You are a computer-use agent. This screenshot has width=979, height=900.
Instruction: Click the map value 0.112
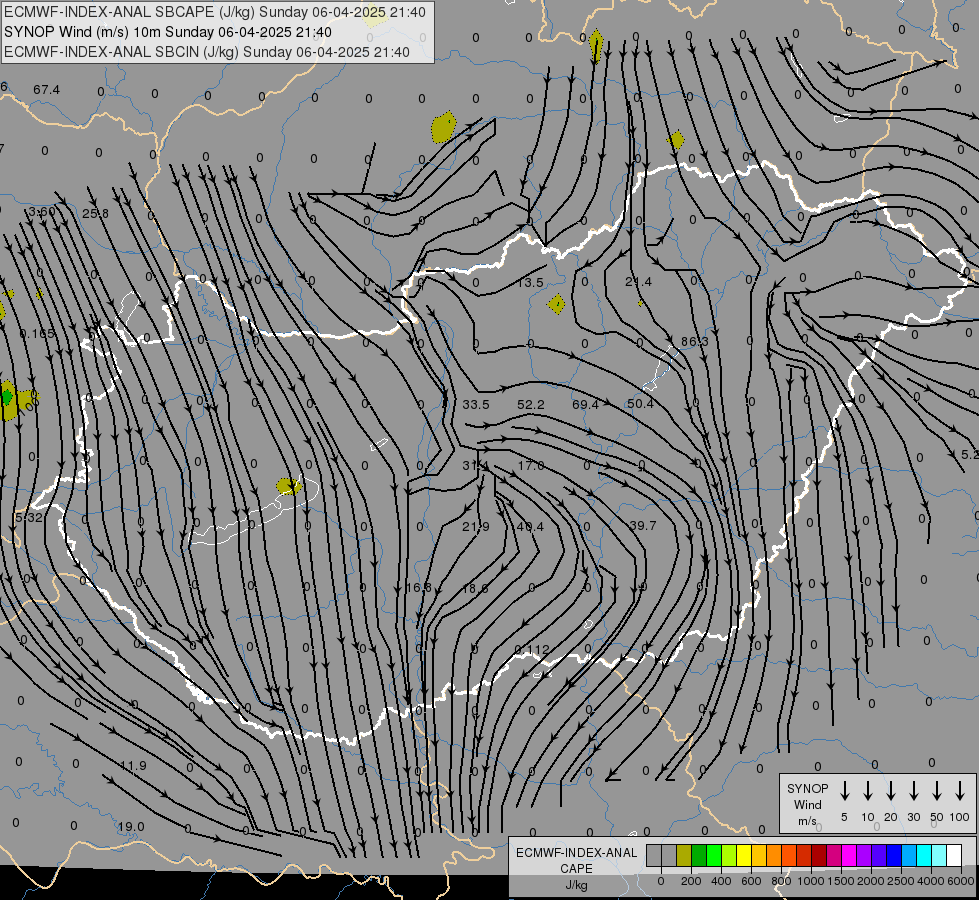click(x=532, y=650)
